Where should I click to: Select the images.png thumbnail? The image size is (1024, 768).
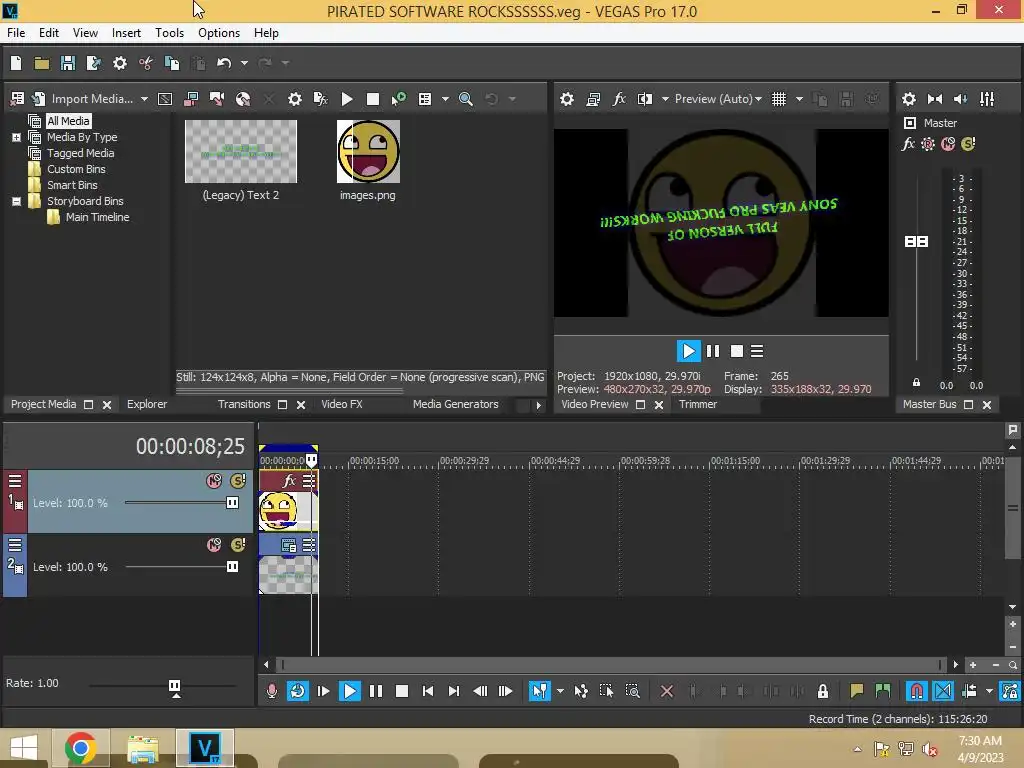click(x=368, y=152)
